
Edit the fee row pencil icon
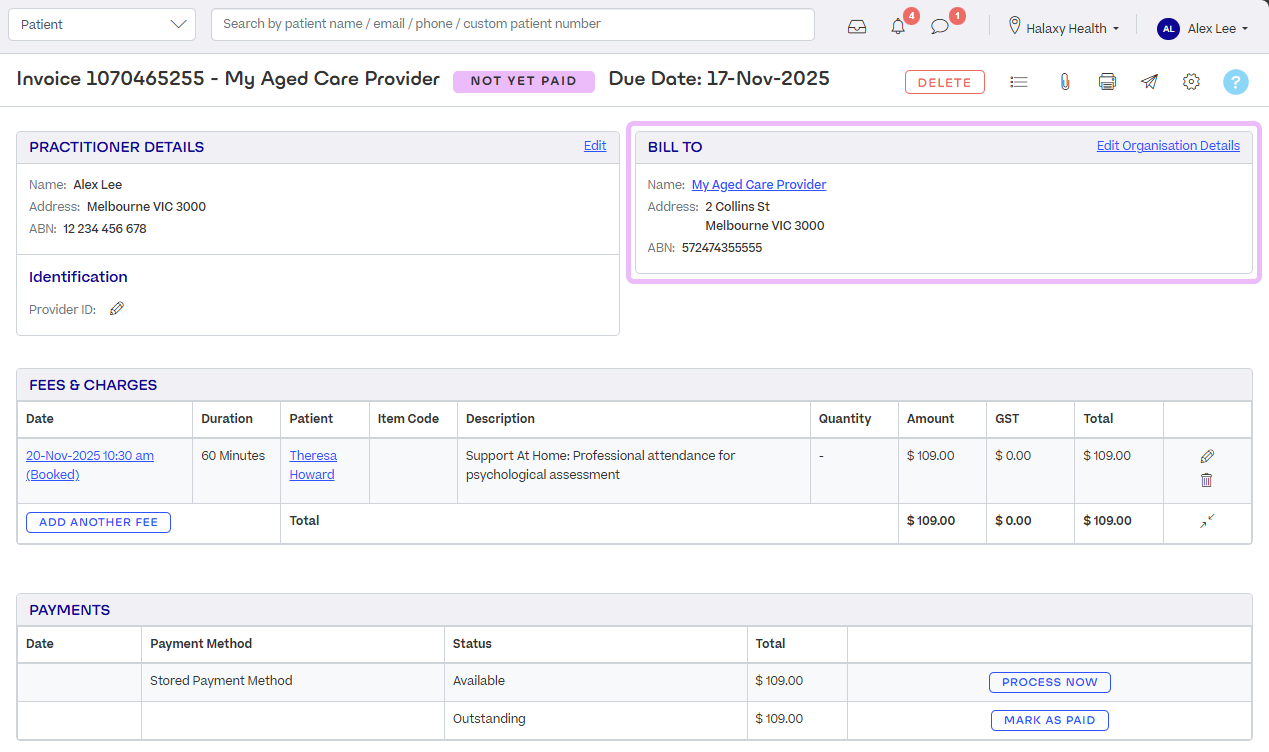[x=1207, y=456]
